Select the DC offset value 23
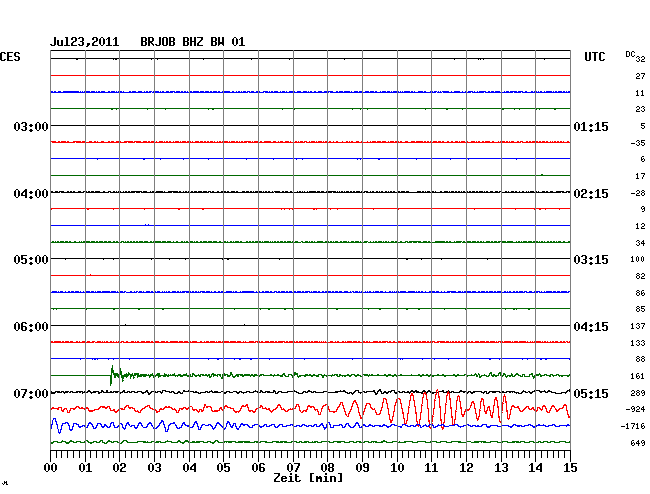 640,109
